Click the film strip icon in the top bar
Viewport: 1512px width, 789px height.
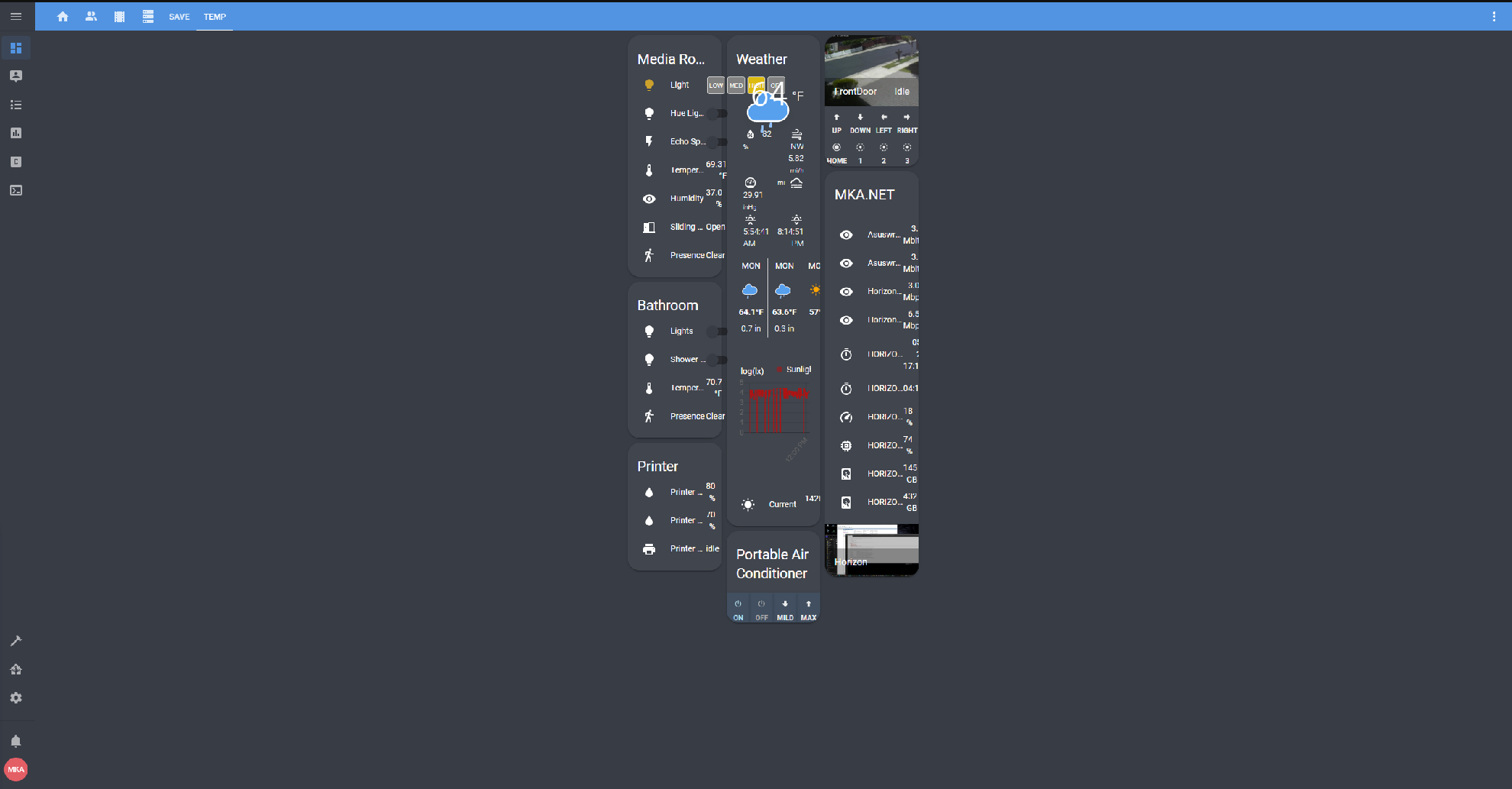click(119, 16)
